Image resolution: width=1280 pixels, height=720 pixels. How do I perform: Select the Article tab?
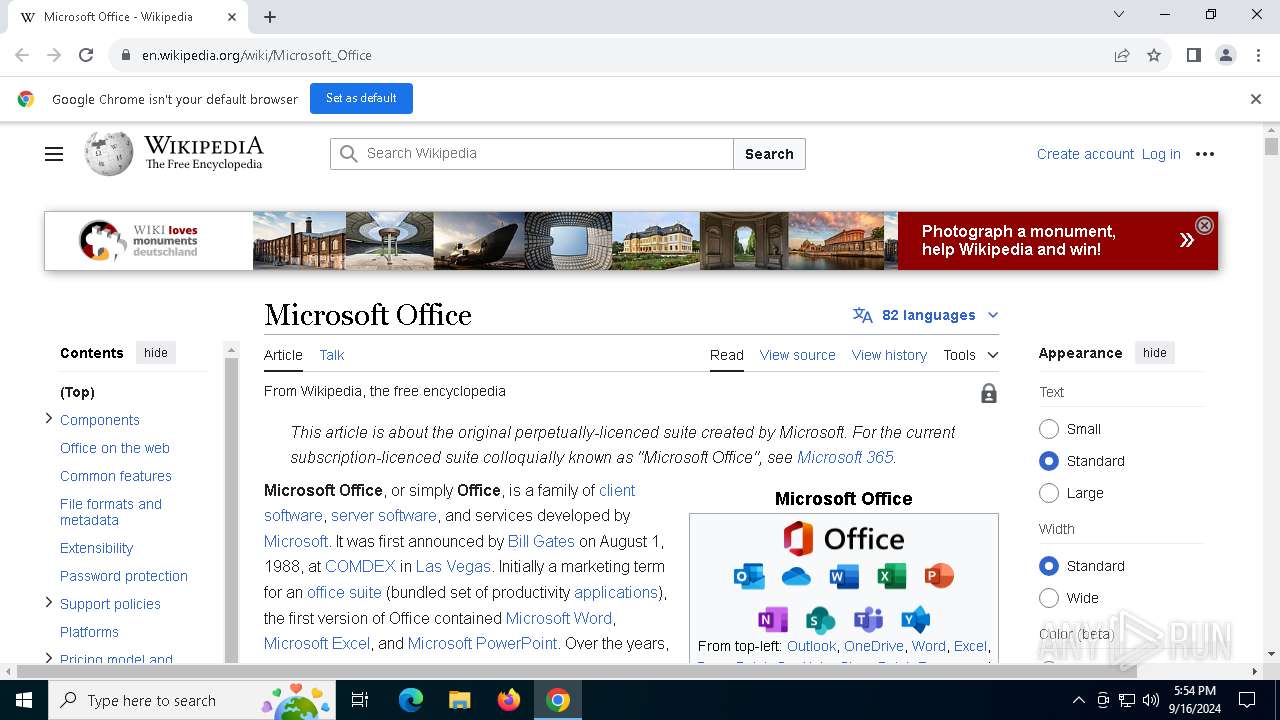[283, 355]
